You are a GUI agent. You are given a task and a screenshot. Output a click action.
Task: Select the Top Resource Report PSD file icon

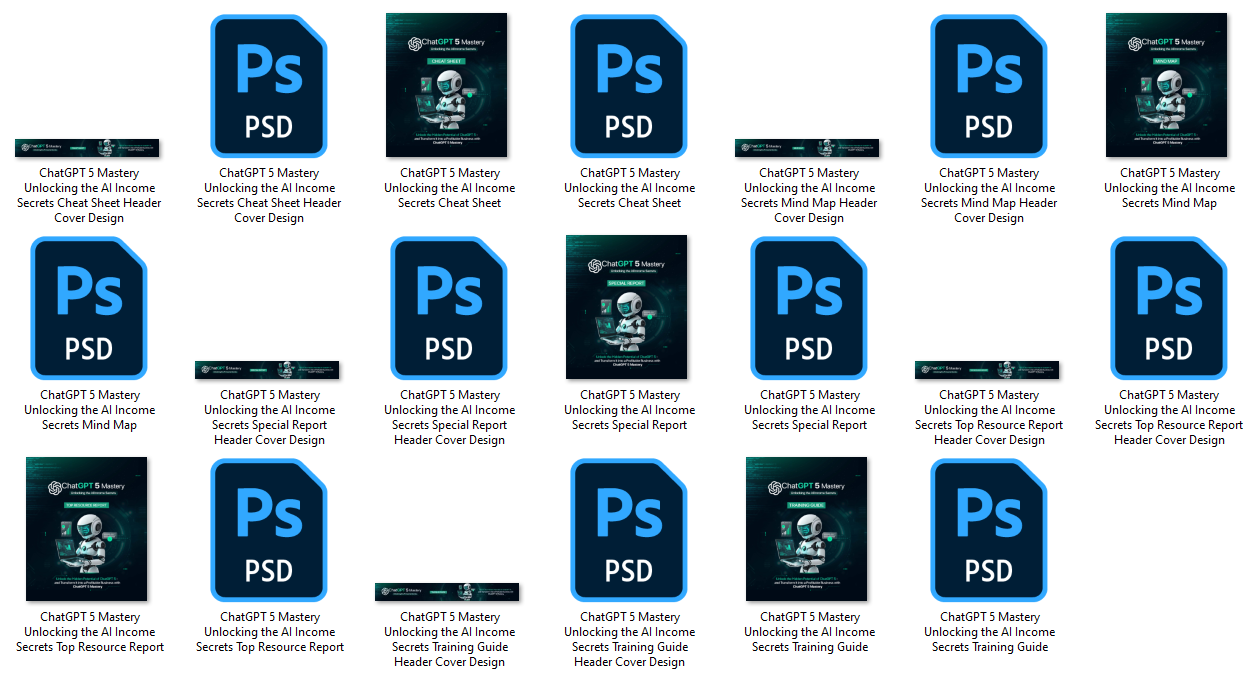click(x=269, y=530)
